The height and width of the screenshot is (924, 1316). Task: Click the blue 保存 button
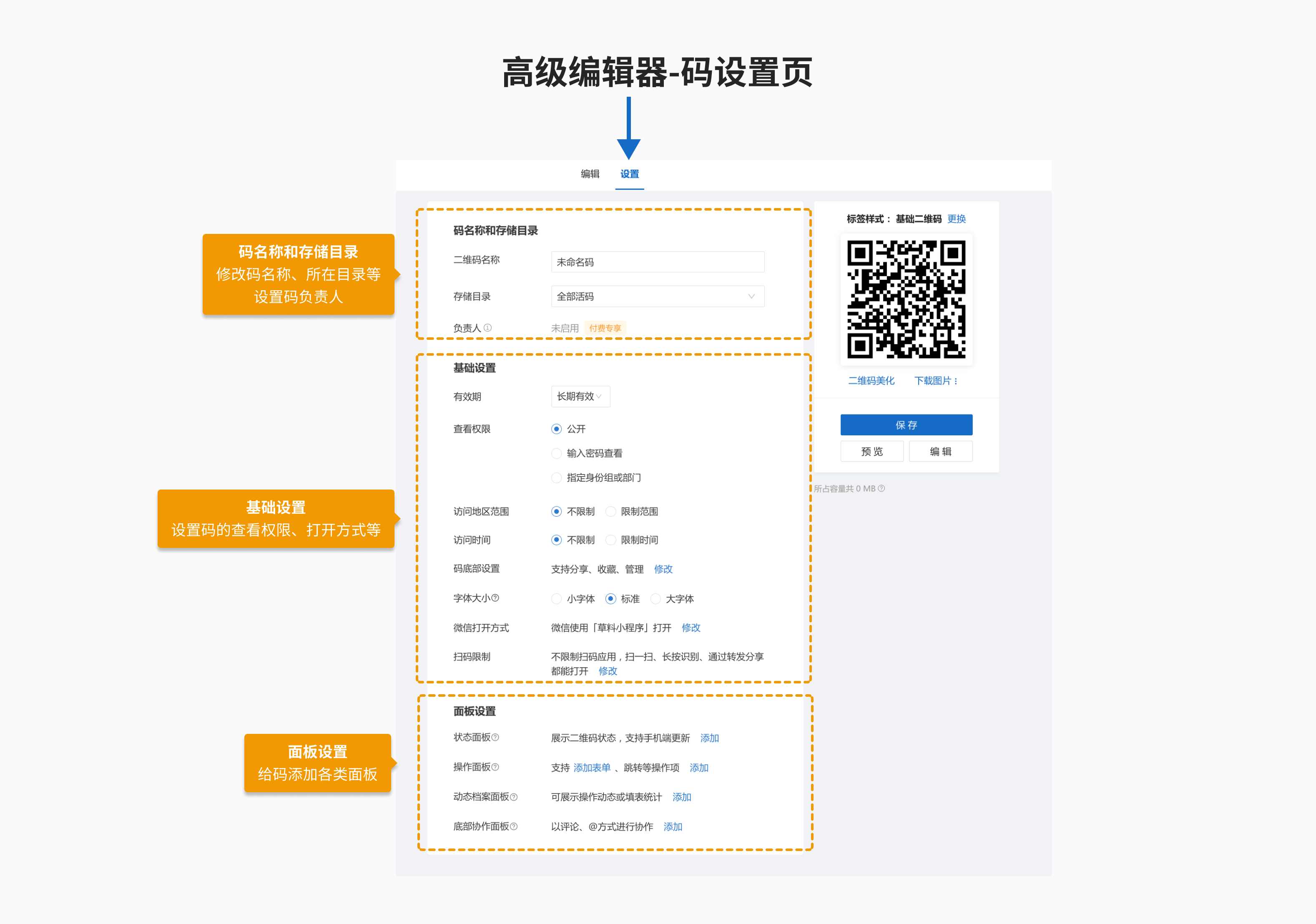click(906, 425)
